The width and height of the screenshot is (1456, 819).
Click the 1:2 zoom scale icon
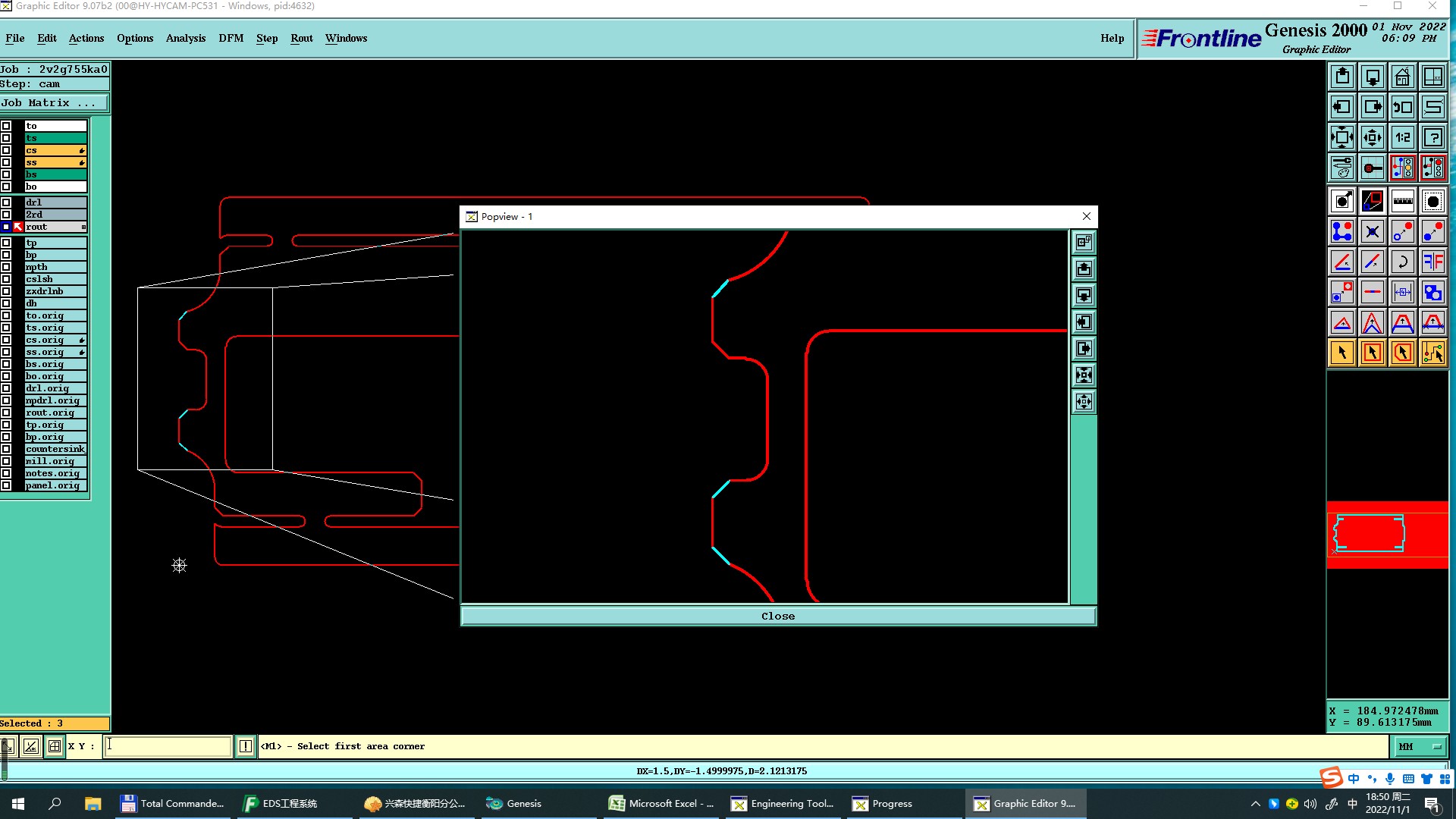pyautogui.click(x=1402, y=137)
